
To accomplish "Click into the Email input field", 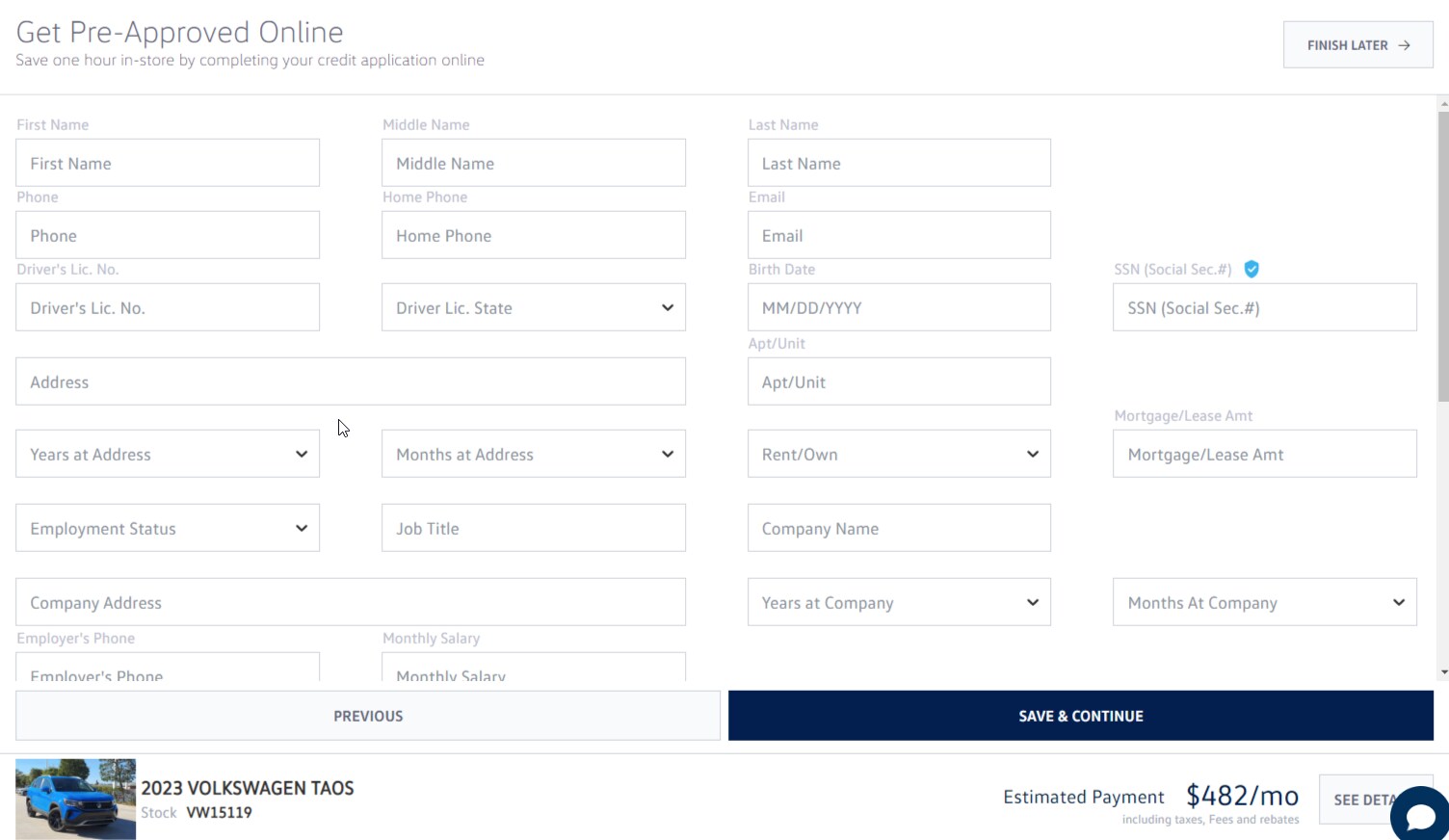I will click(x=899, y=236).
